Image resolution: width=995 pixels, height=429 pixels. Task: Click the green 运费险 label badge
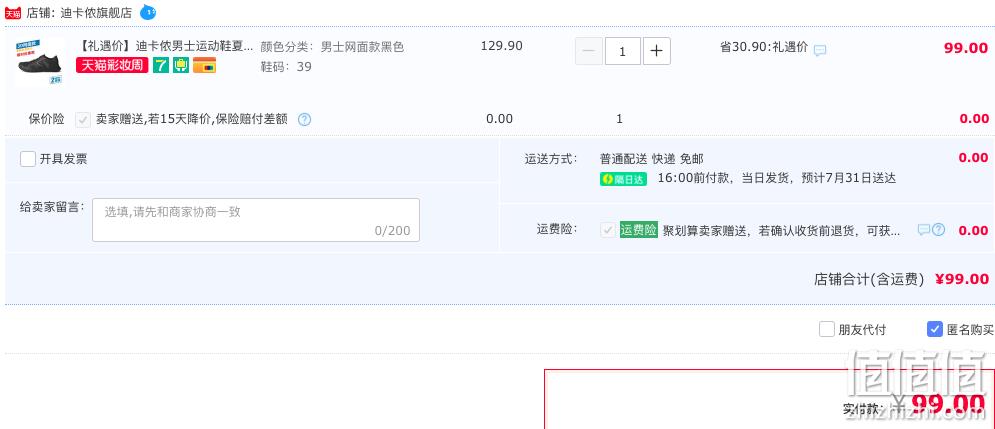[639, 230]
